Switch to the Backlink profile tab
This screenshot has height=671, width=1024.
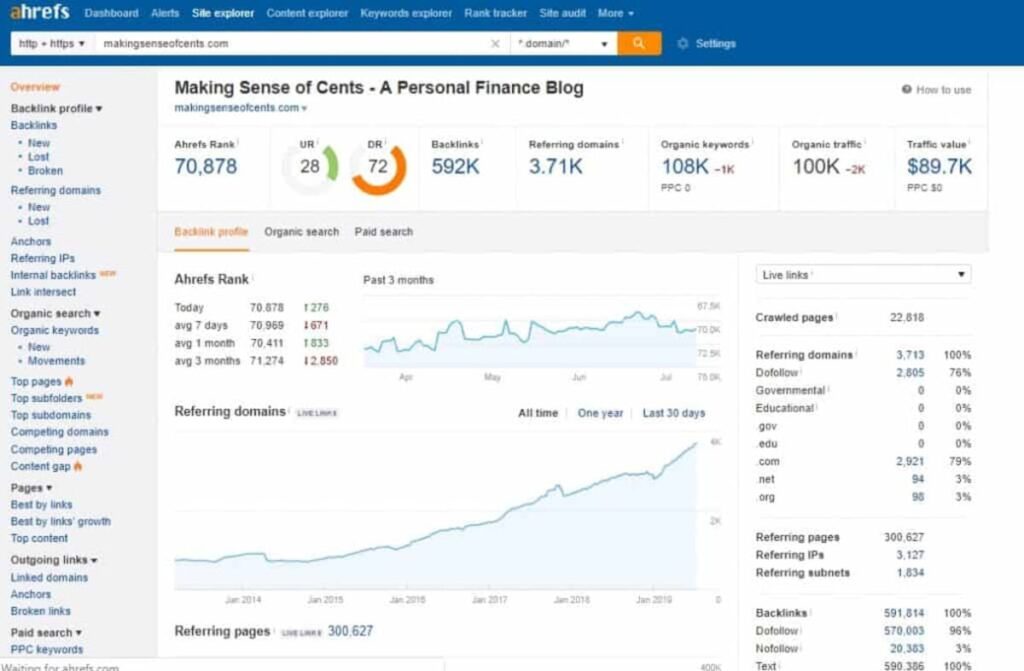click(211, 232)
